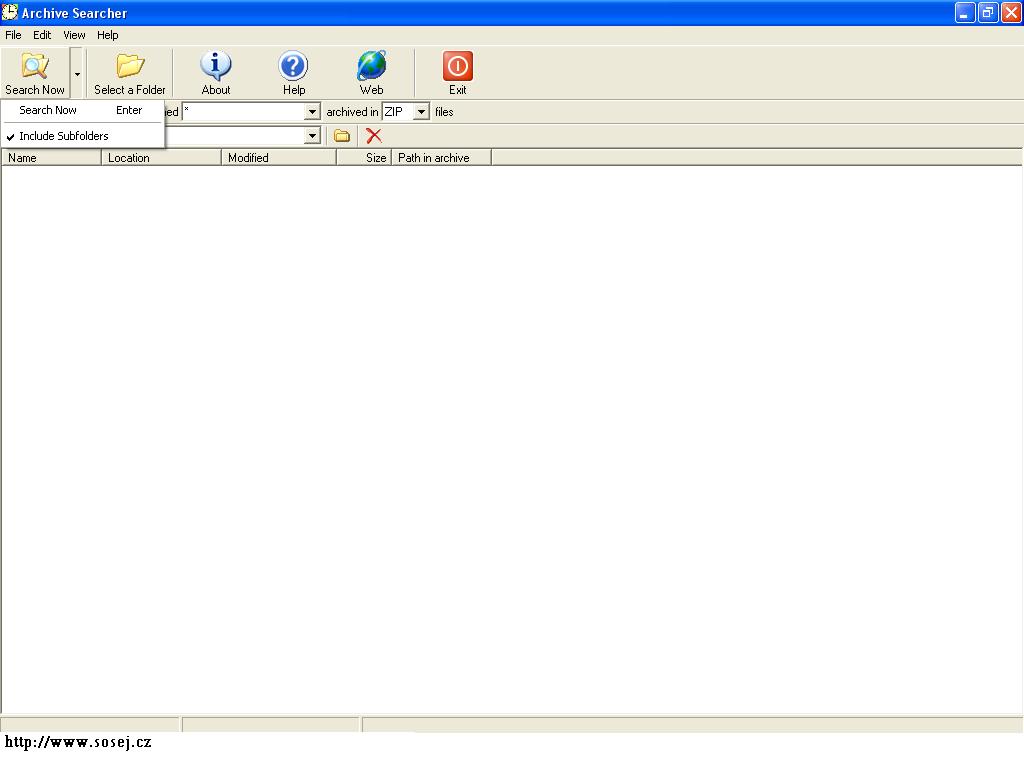
Task: Click the Archive Searcher title bar icon
Action: point(10,12)
